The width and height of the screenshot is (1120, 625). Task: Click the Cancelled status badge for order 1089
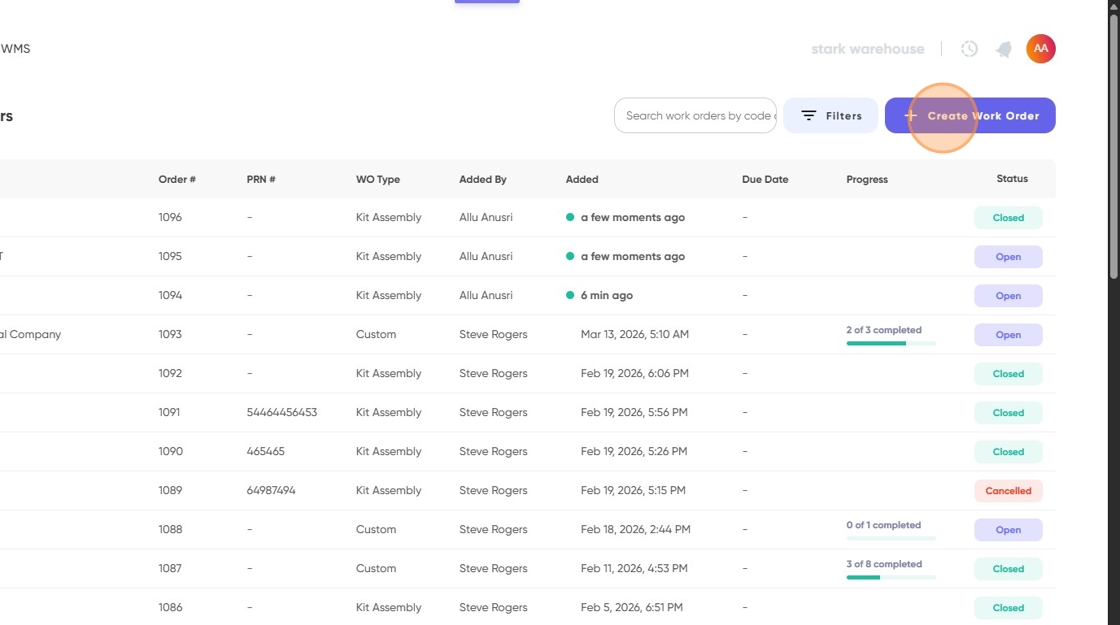coord(1008,491)
